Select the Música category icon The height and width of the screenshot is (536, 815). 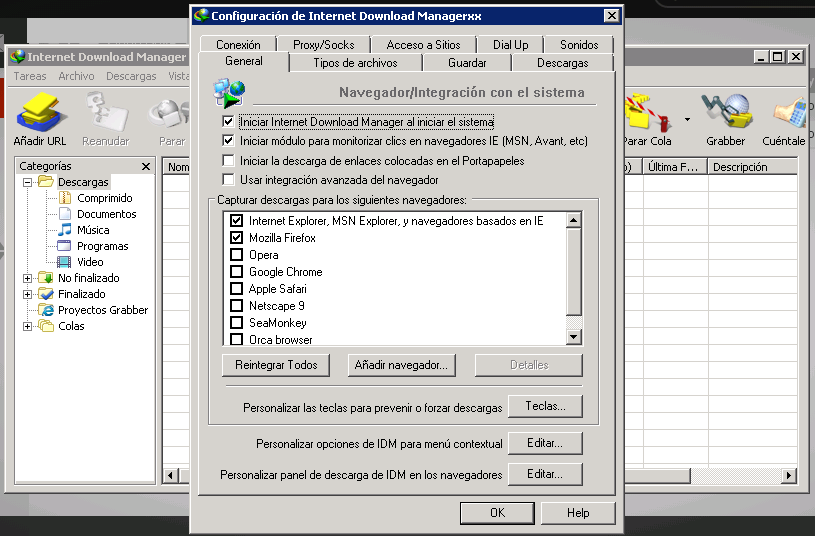point(64,230)
